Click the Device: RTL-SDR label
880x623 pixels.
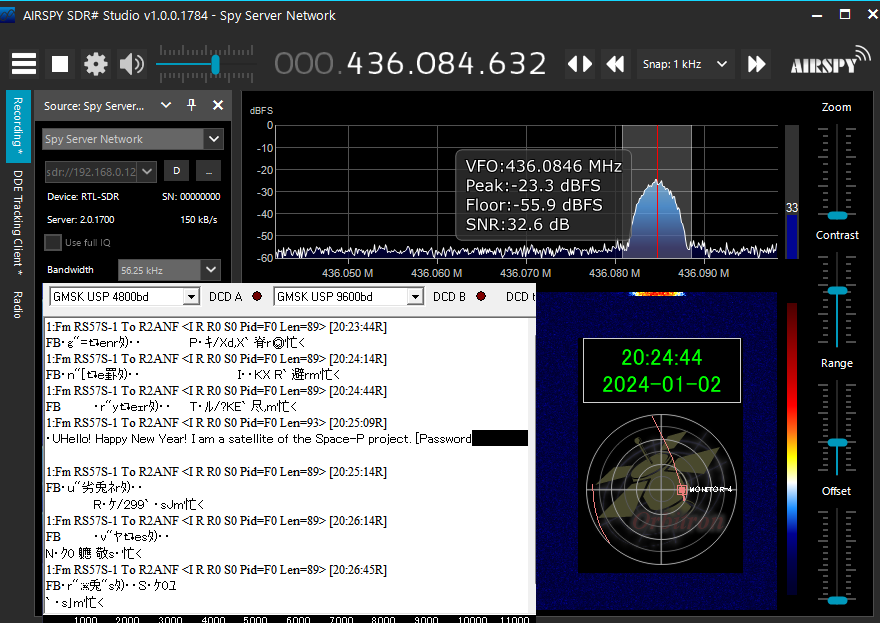[83, 196]
